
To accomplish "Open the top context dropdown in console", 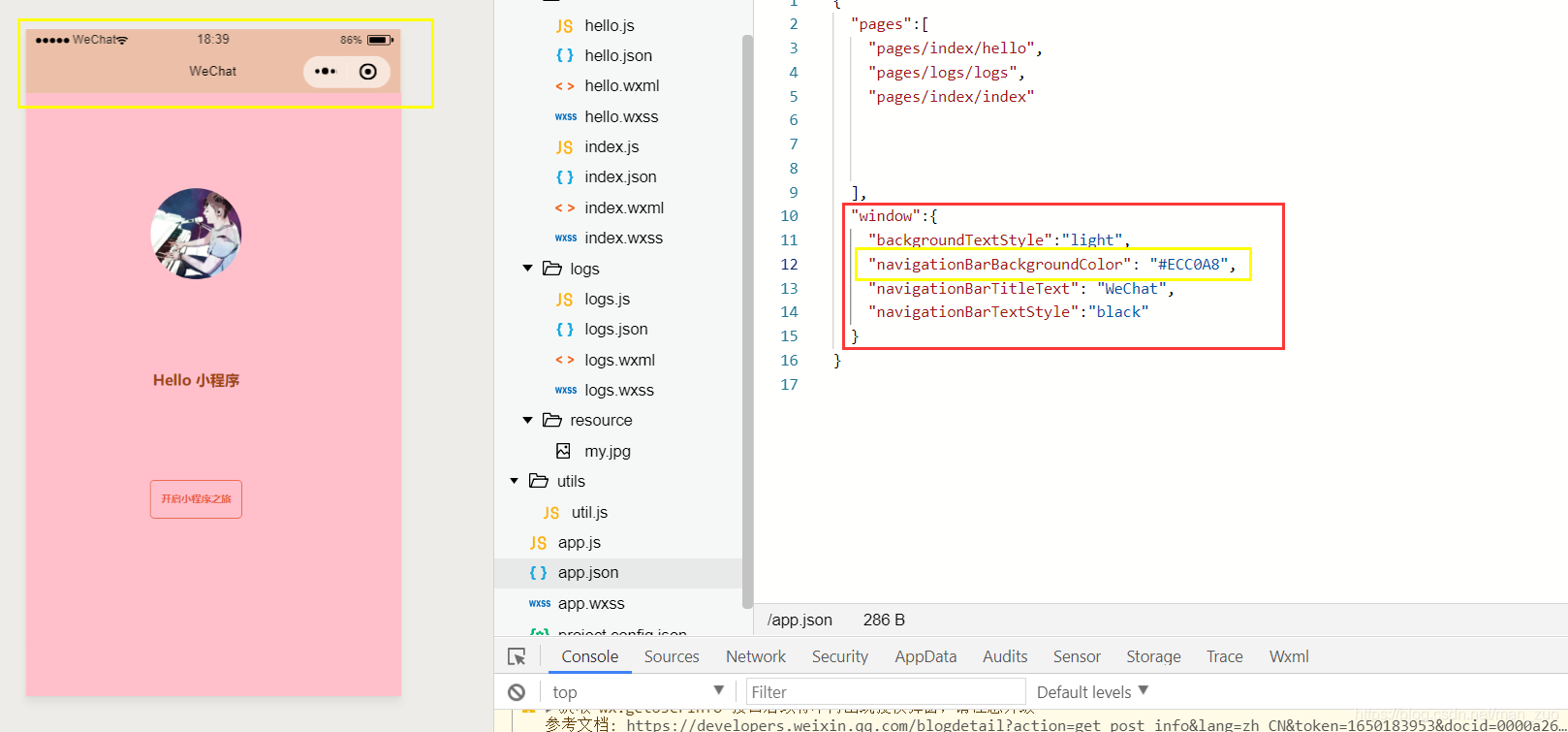I will click(638, 691).
